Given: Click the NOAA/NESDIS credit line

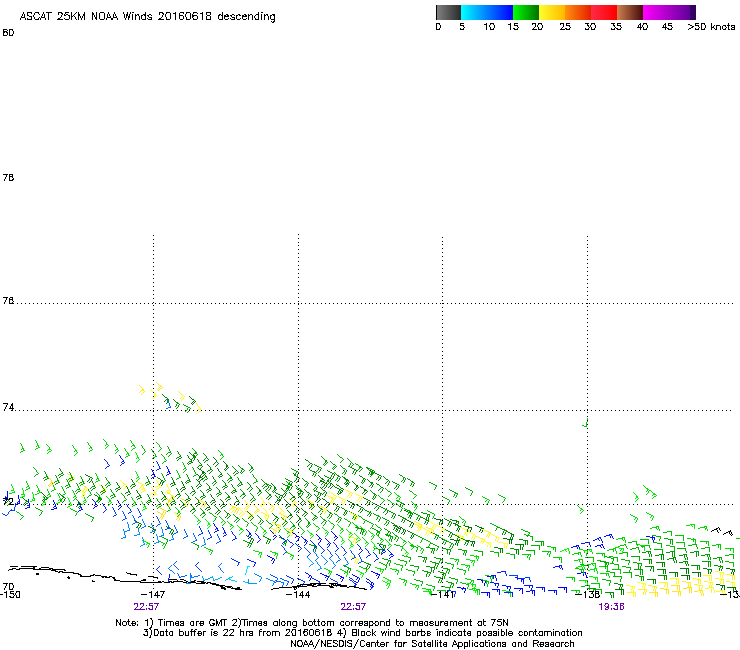Looking at the screenshot, I should pyautogui.click(x=432, y=644).
